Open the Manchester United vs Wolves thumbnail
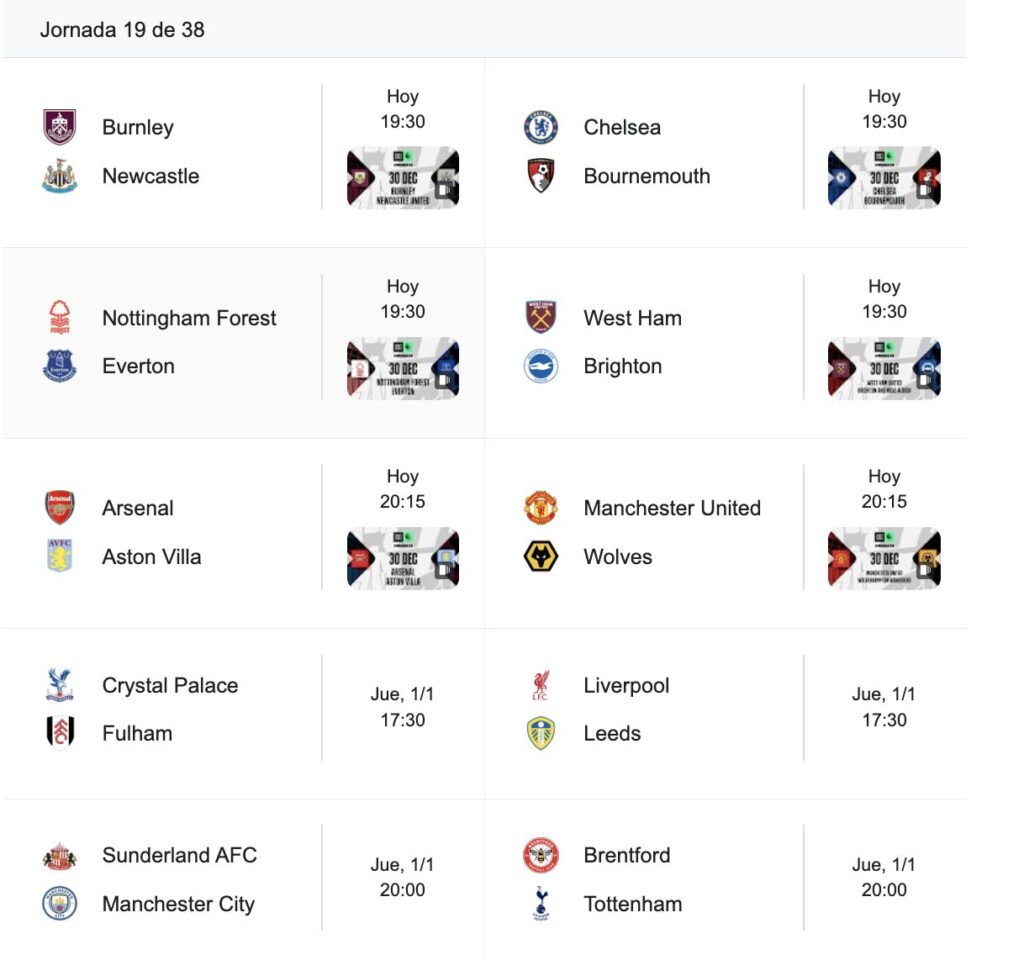 click(x=884, y=558)
